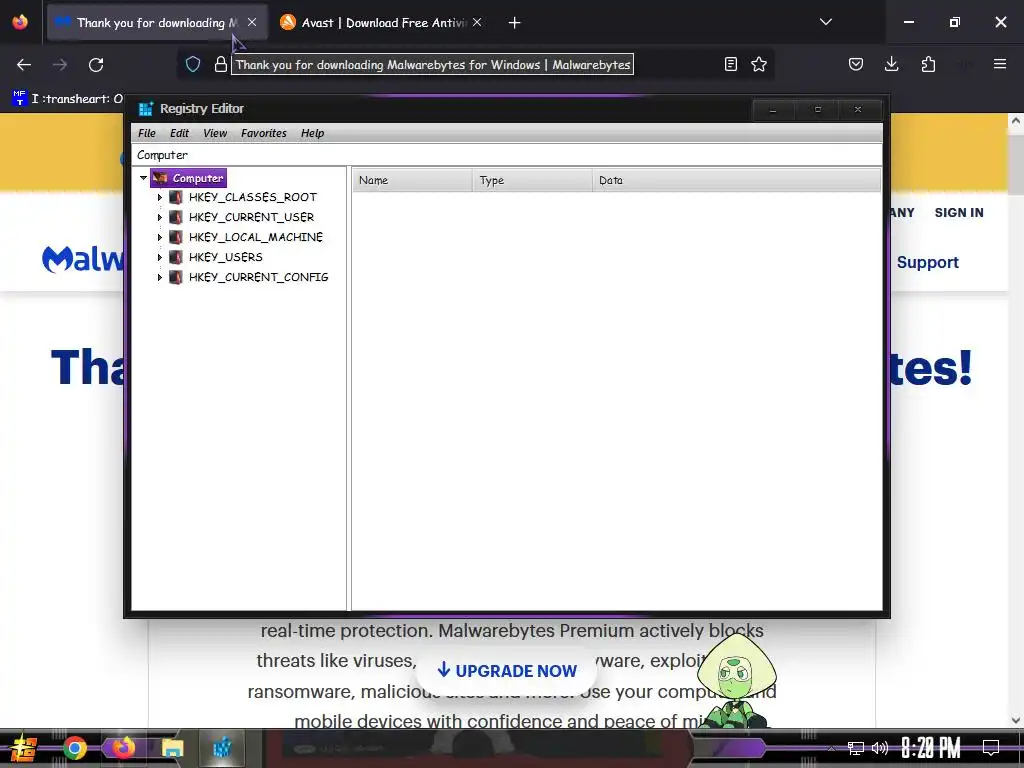This screenshot has width=1024, height=768.
Task: Expand the HKEY_USERS key
Action: (x=160, y=257)
